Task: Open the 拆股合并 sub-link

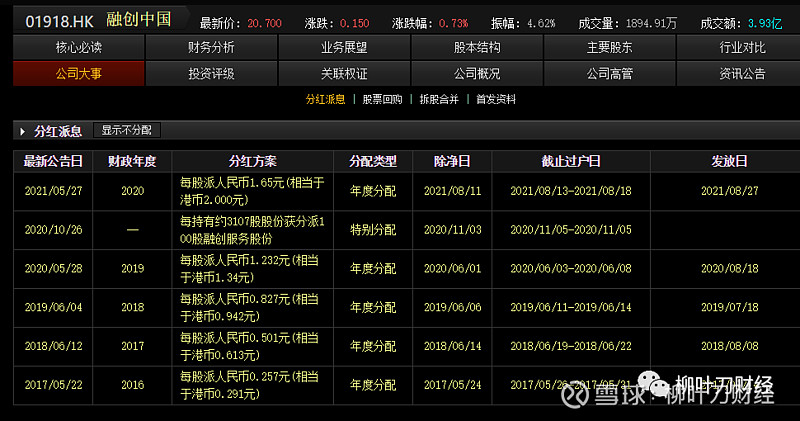Action: [439, 99]
